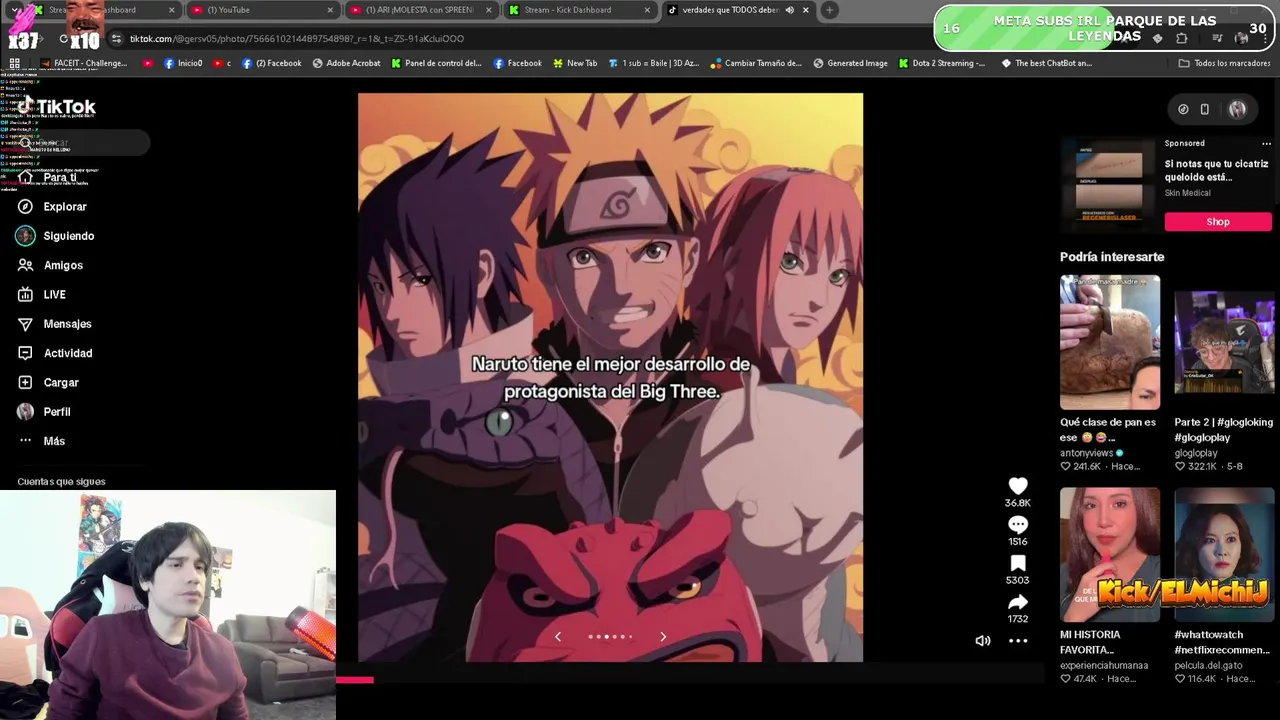Open the 'Parte 2 | #glogloking' video thumbnail
Viewport: 1280px width, 720px height.
(1224, 342)
